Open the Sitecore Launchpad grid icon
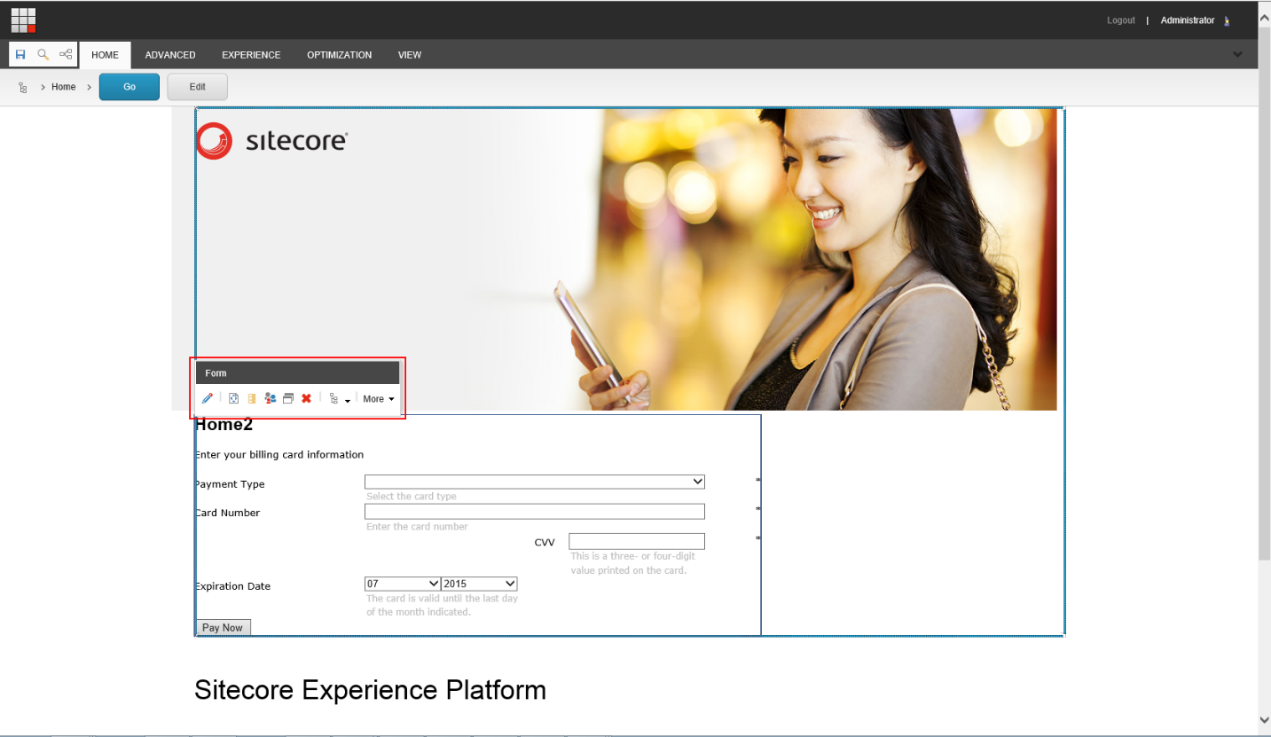The image size is (1271, 737). 23,19
